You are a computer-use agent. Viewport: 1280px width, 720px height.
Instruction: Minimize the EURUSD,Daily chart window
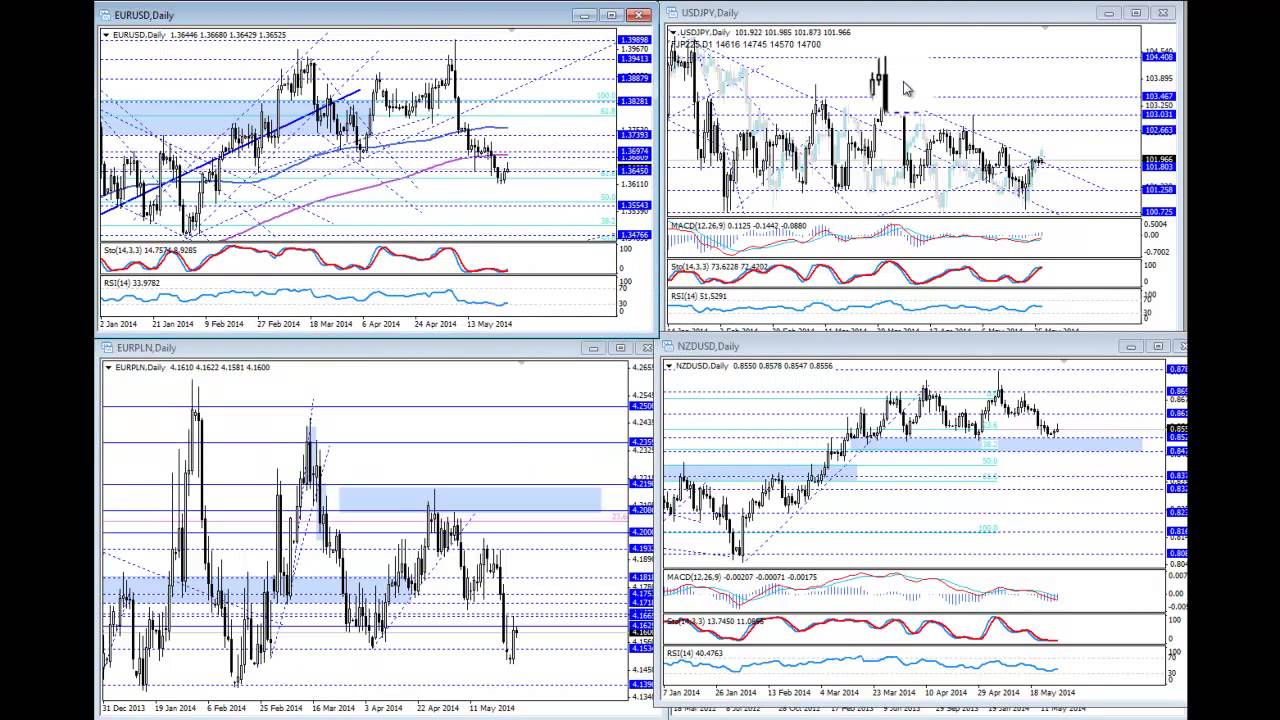point(584,15)
